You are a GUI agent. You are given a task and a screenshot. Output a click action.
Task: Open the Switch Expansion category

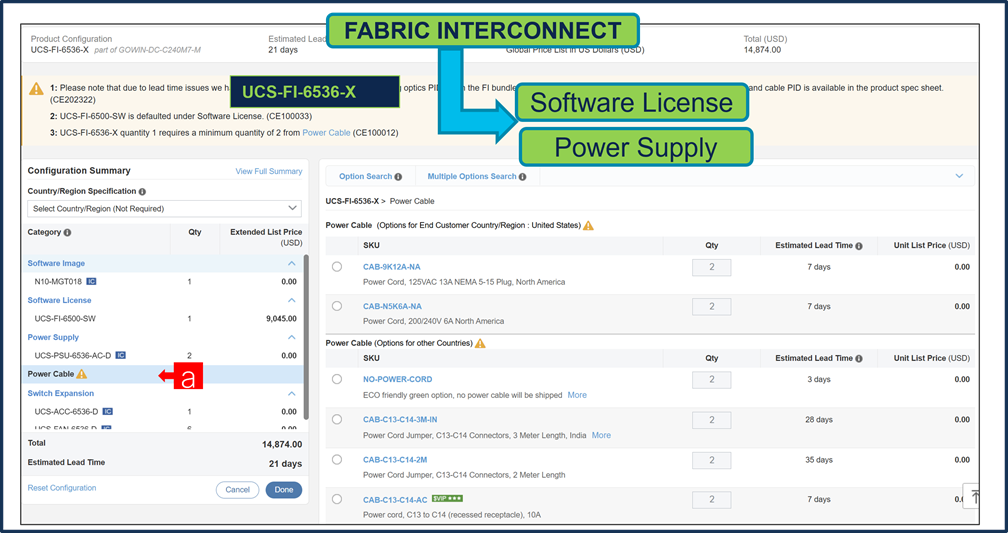60,393
